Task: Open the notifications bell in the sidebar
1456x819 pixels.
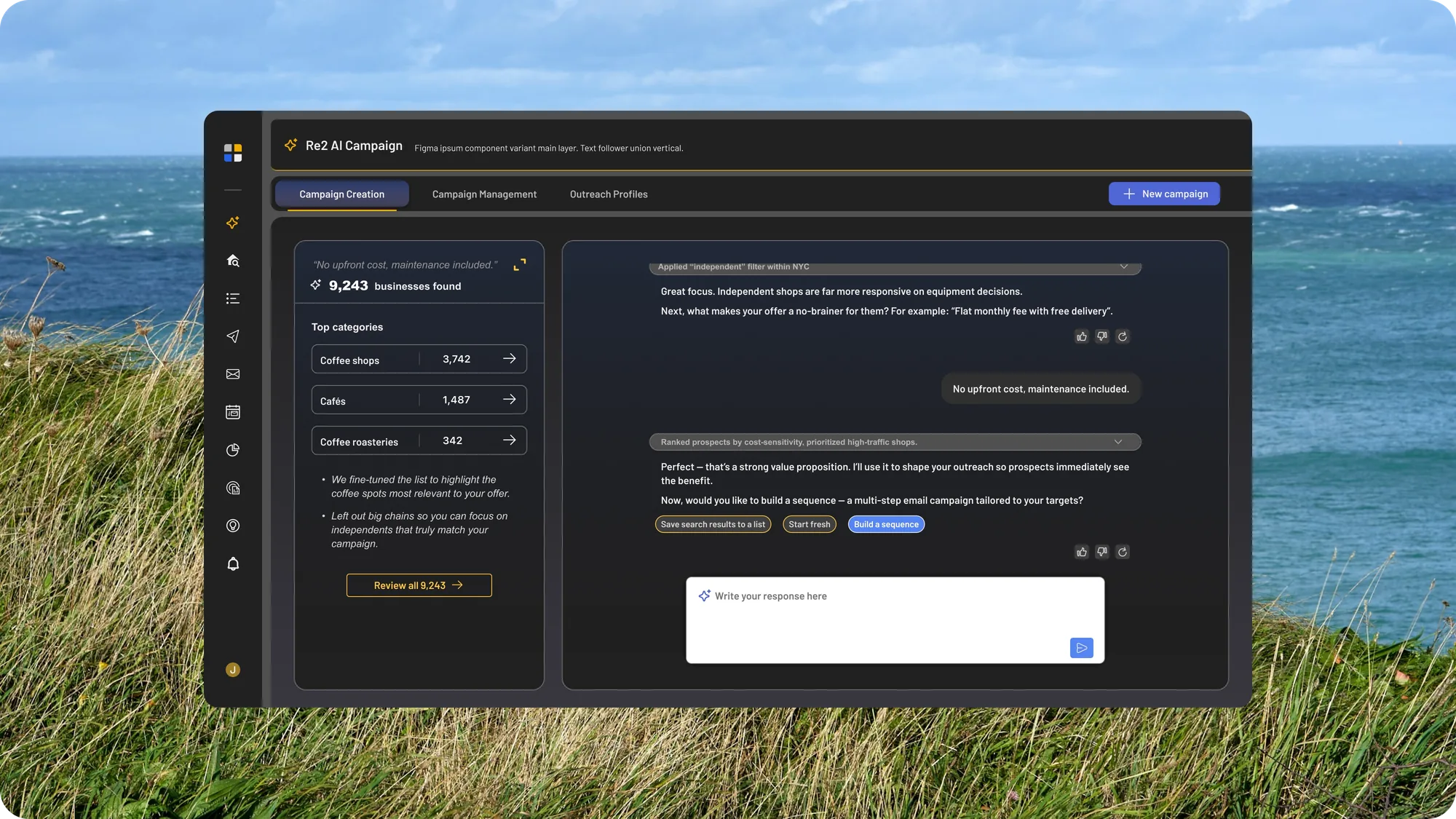Action: [x=233, y=563]
